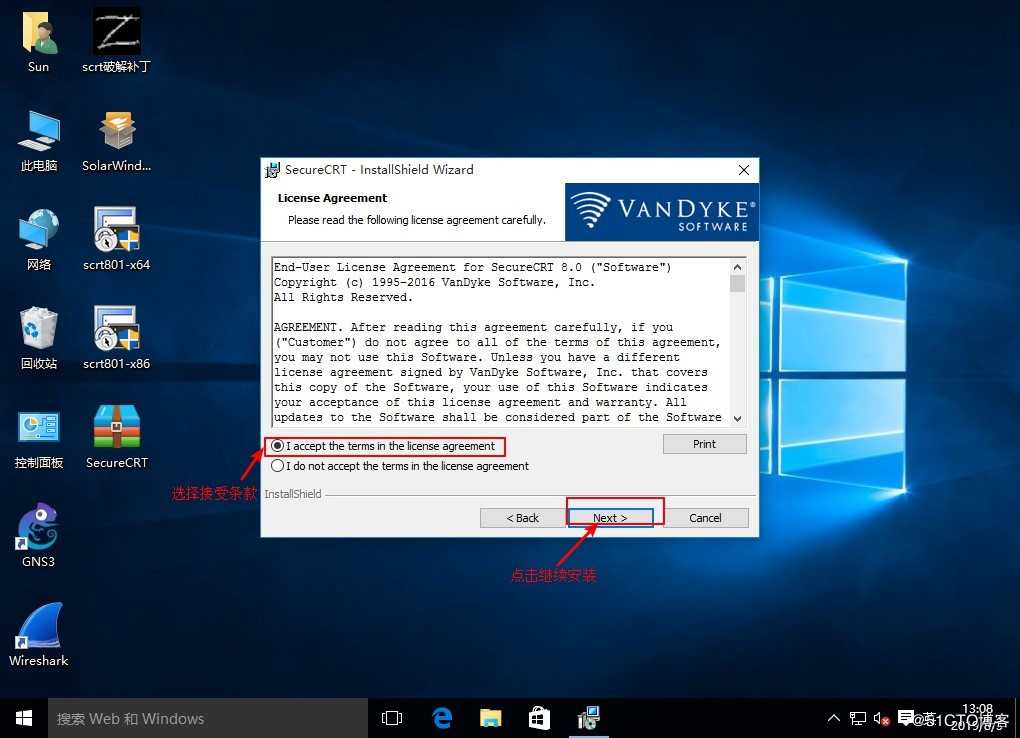The width and height of the screenshot is (1020, 738).
Task: Click the InstallShield title bar icon
Action: click(x=273, y=171)
